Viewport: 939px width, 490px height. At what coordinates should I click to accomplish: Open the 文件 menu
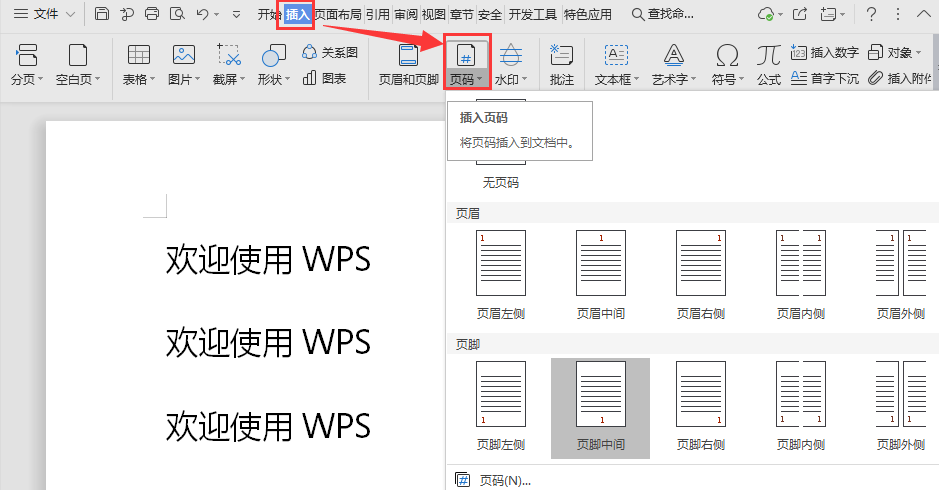coord(44,13)
